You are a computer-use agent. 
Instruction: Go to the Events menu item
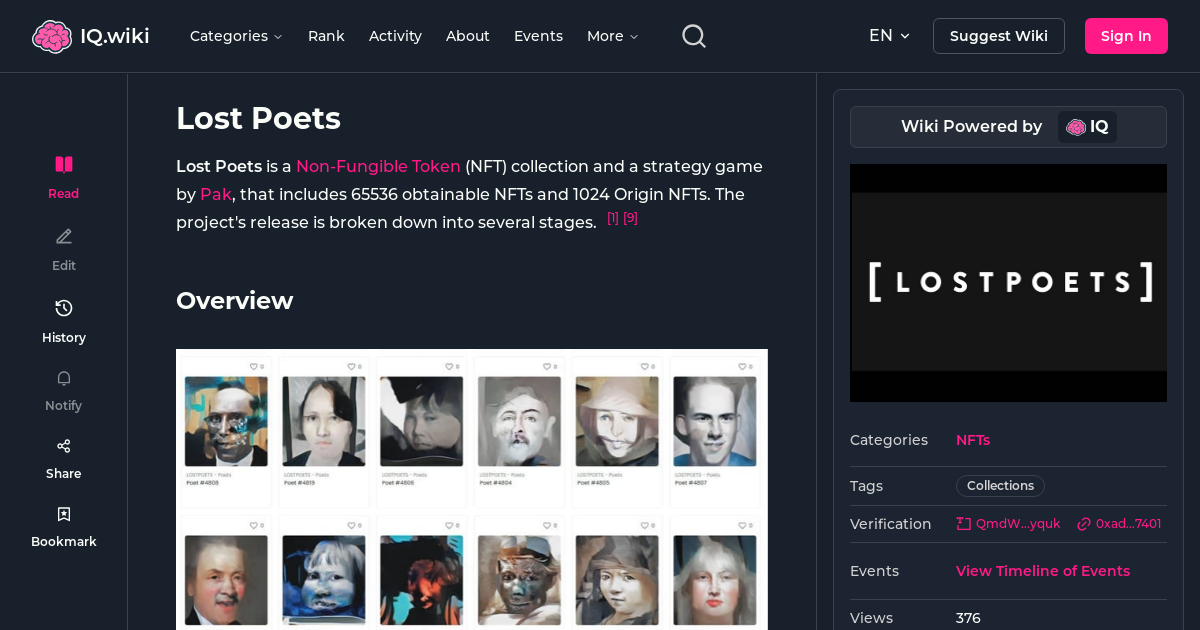tap(538, 36)
